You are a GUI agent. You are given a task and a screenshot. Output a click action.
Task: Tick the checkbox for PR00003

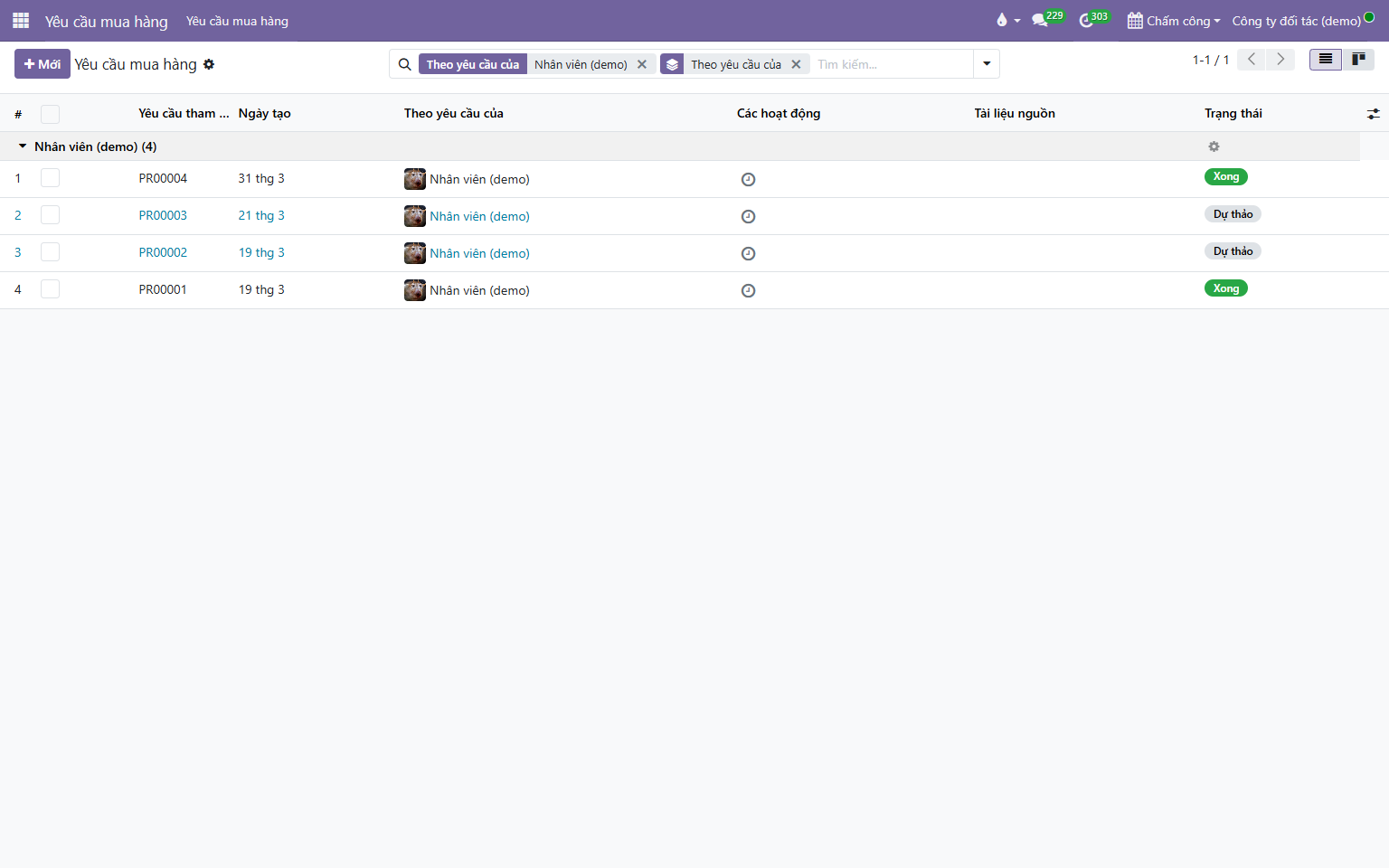50,215
